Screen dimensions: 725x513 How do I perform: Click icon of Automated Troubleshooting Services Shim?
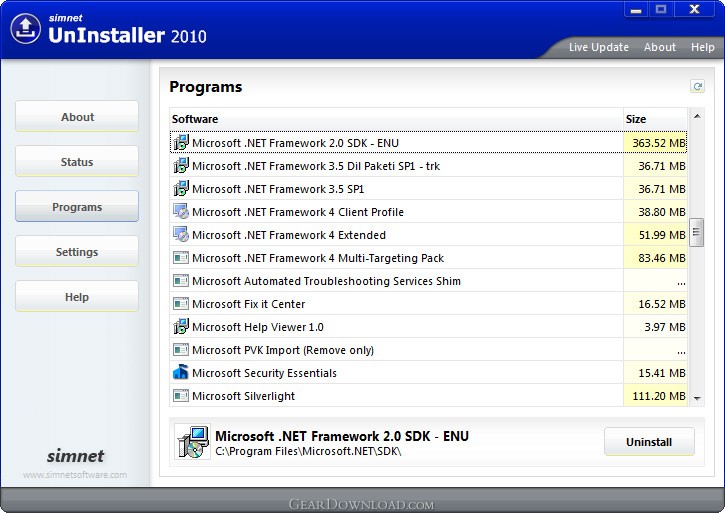pos(181,281)
